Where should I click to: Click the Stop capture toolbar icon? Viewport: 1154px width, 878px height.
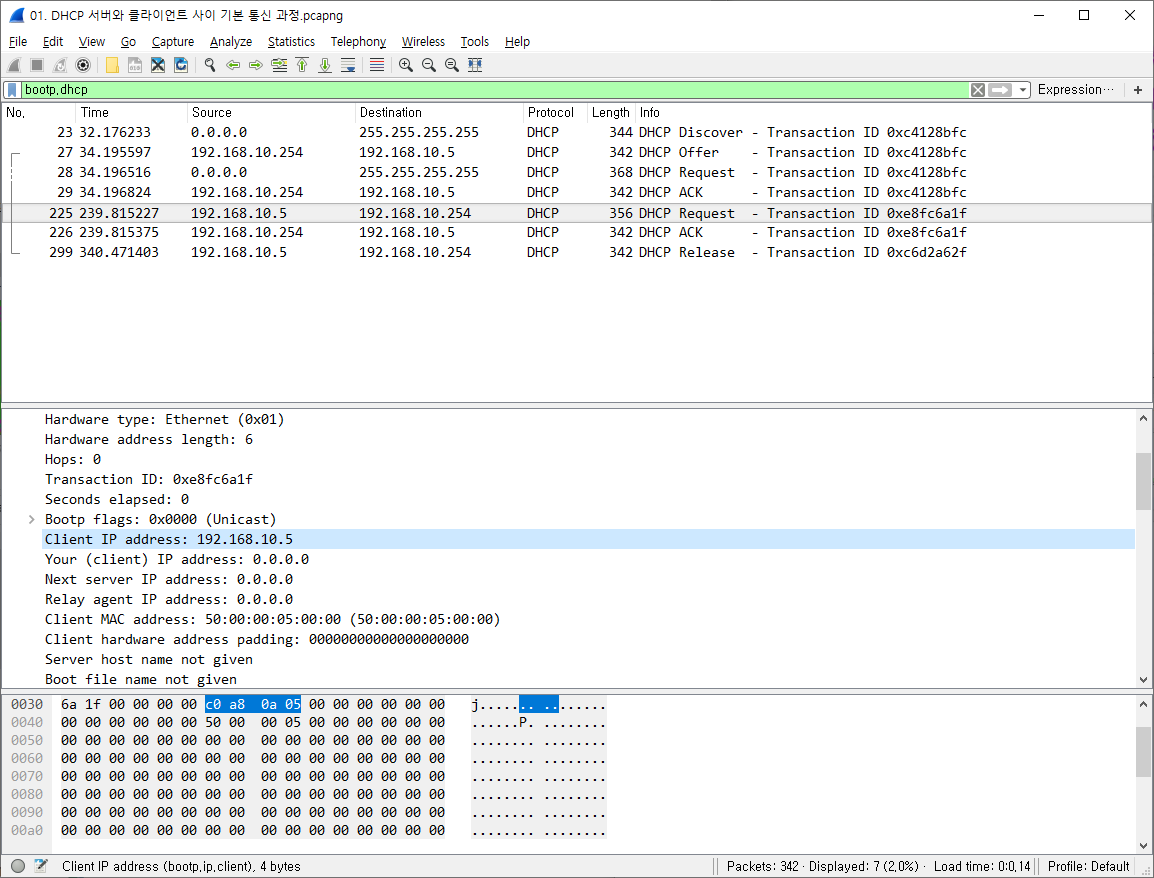37,66
